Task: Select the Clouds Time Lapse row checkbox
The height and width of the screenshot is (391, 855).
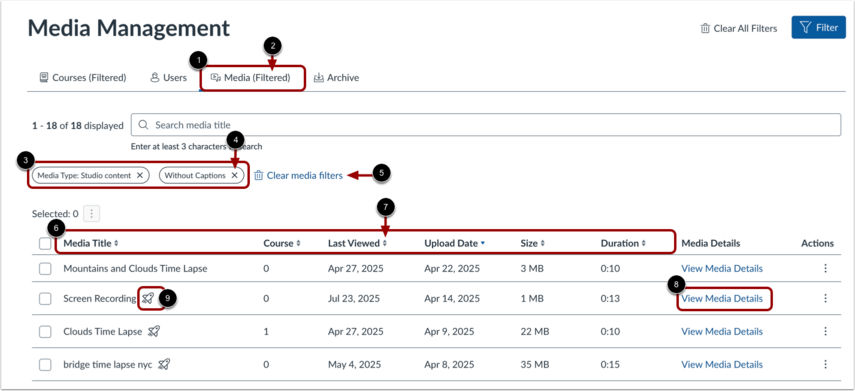Action: pyautogui.click(x=45, y=331)
